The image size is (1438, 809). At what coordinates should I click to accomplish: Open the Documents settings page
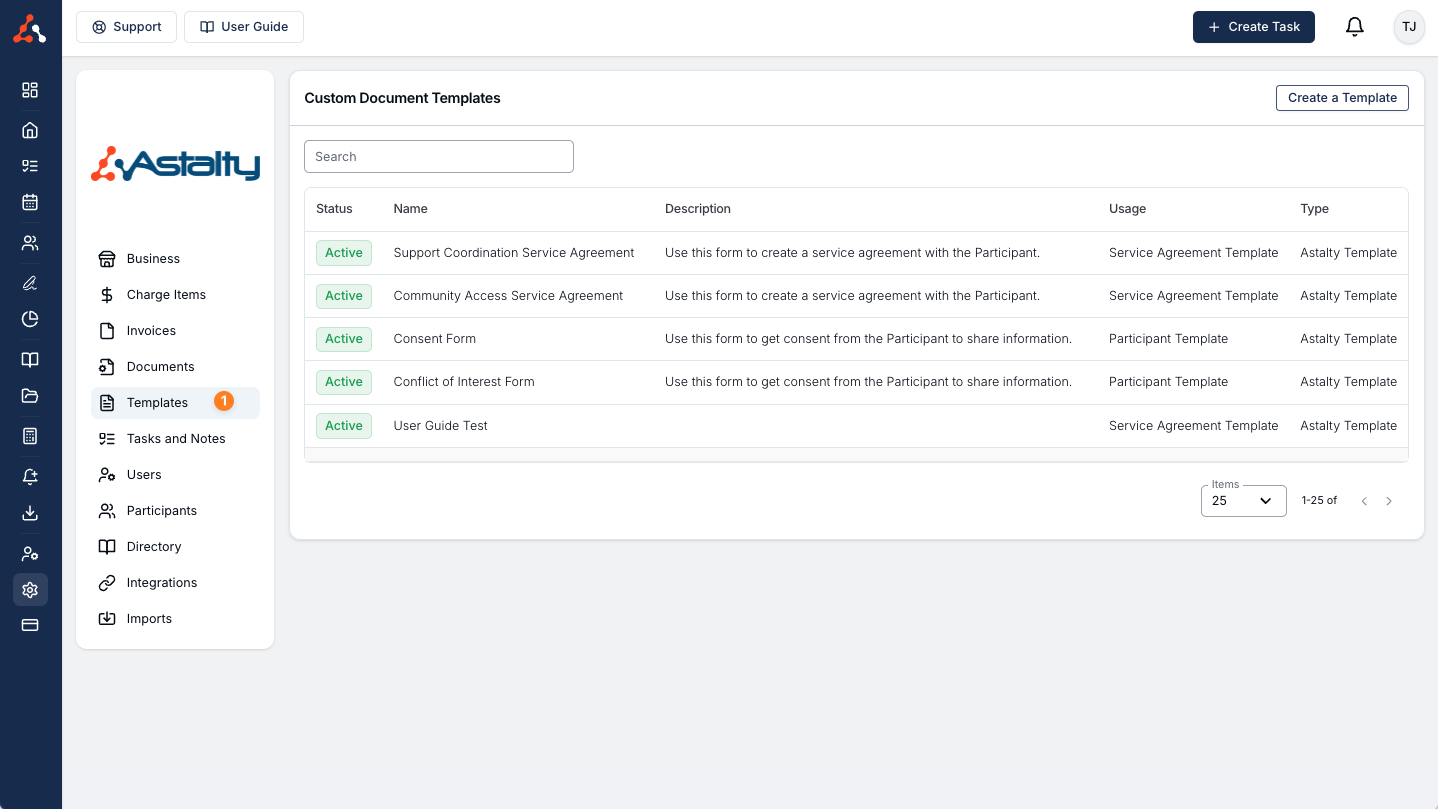pyautogui.click(x=175, y=367)
